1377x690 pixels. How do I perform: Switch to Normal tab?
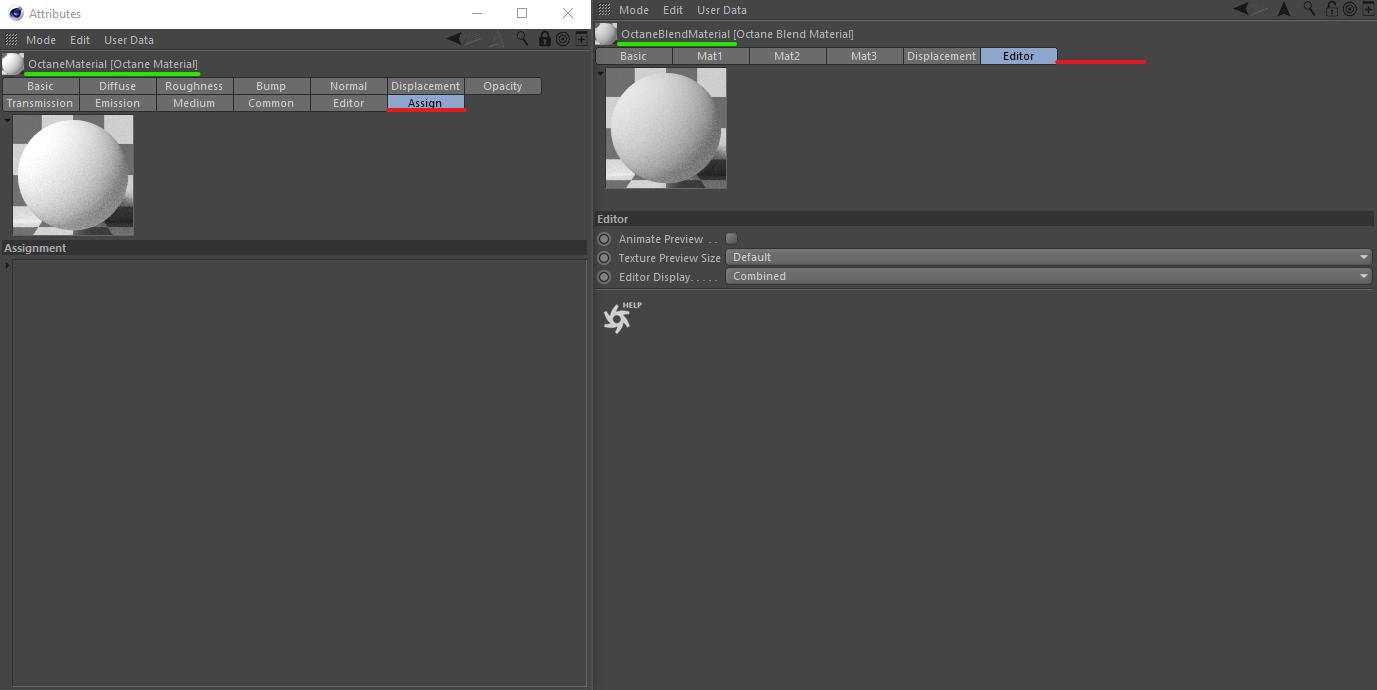click(348, 86)
